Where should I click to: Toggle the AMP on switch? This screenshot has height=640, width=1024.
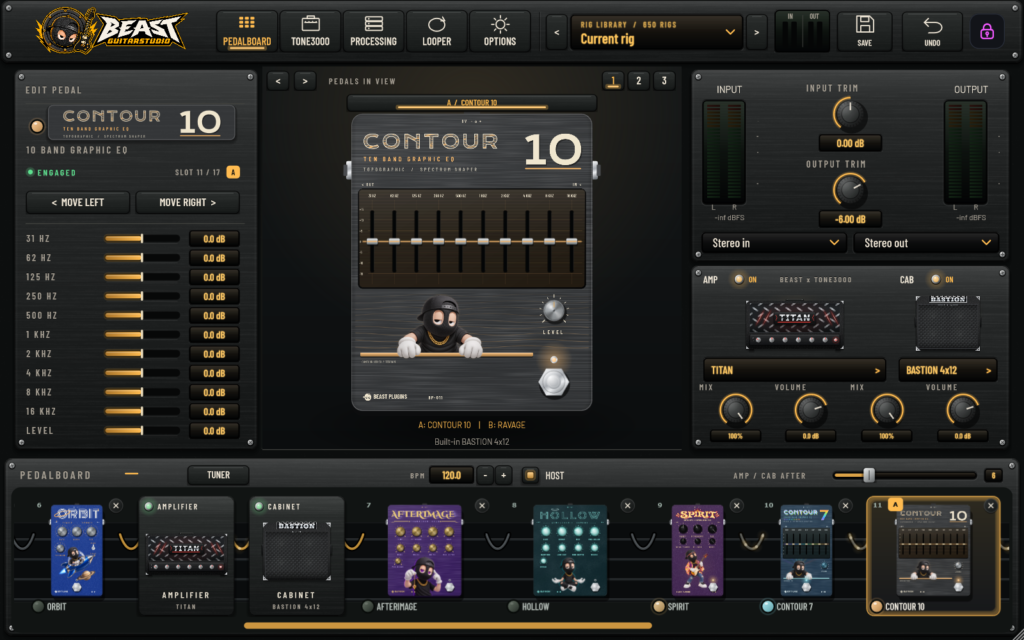pos(739,280)
